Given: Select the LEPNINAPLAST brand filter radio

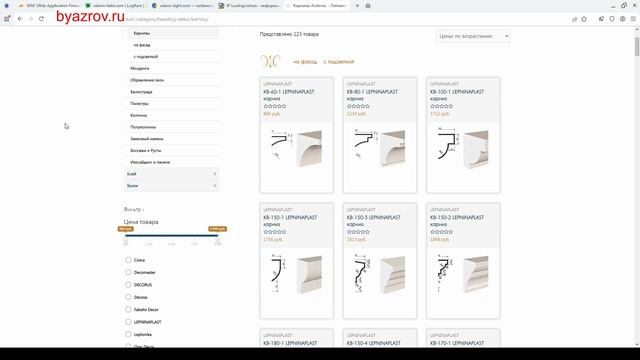Looking at the screenshot, I should point(128,322).
